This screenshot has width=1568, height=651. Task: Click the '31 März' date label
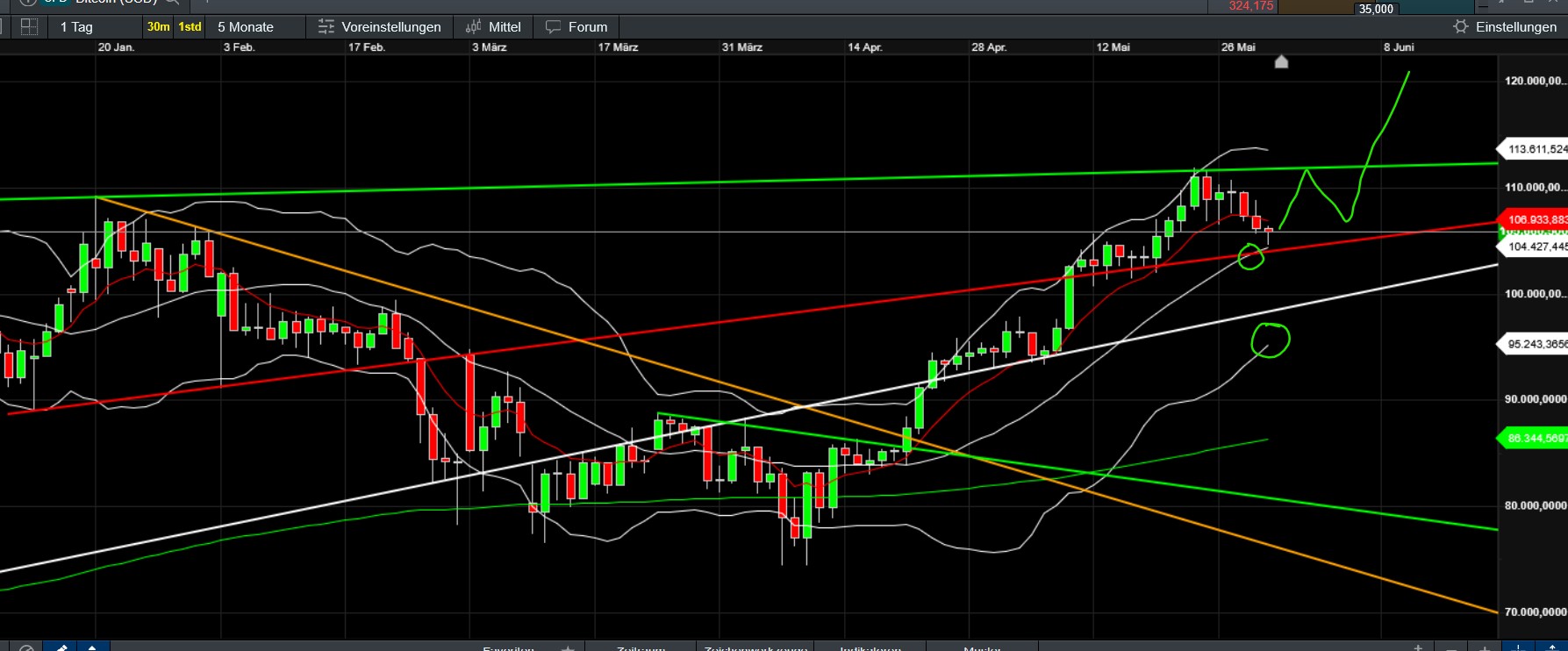tap(742, 47)
